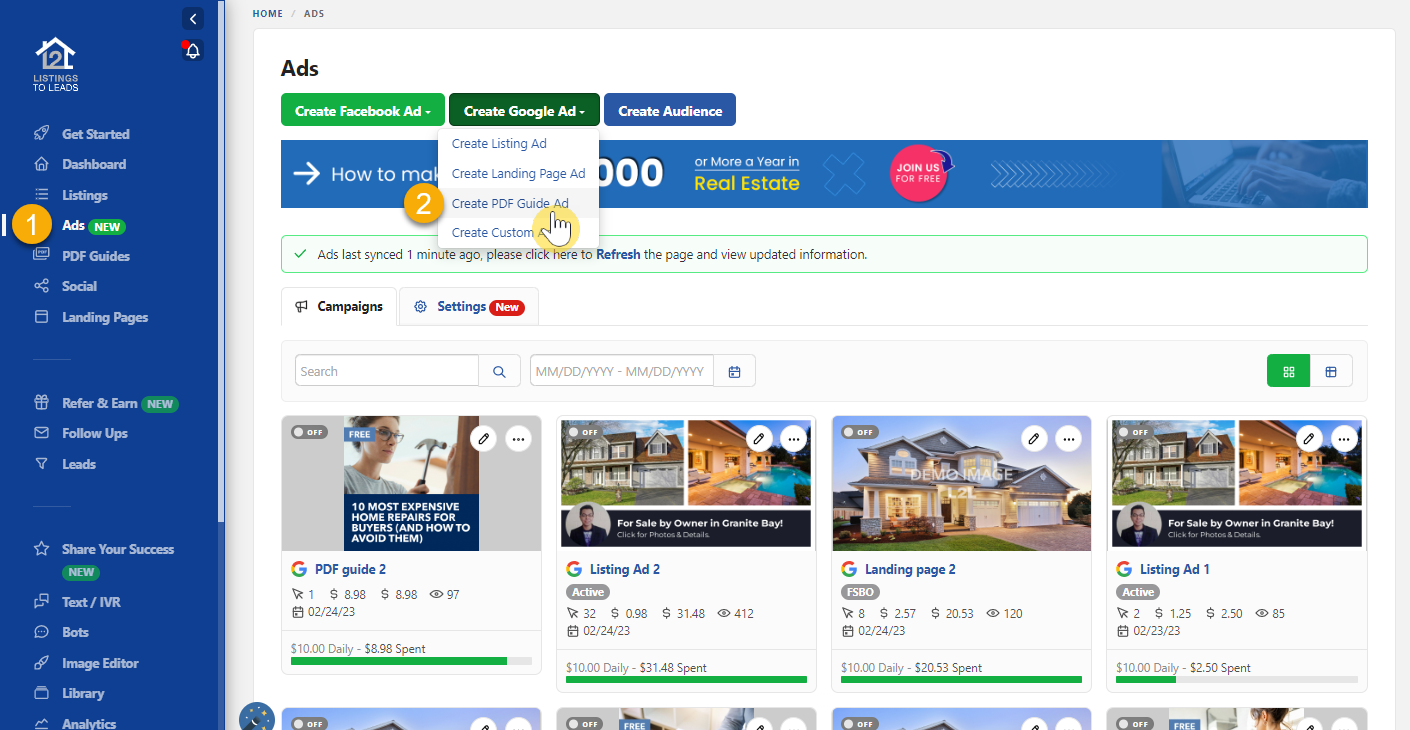Open the Create Facebook Ad dropdown
The height and width of the screenshot is (730, 1410).
coord(362,109)
